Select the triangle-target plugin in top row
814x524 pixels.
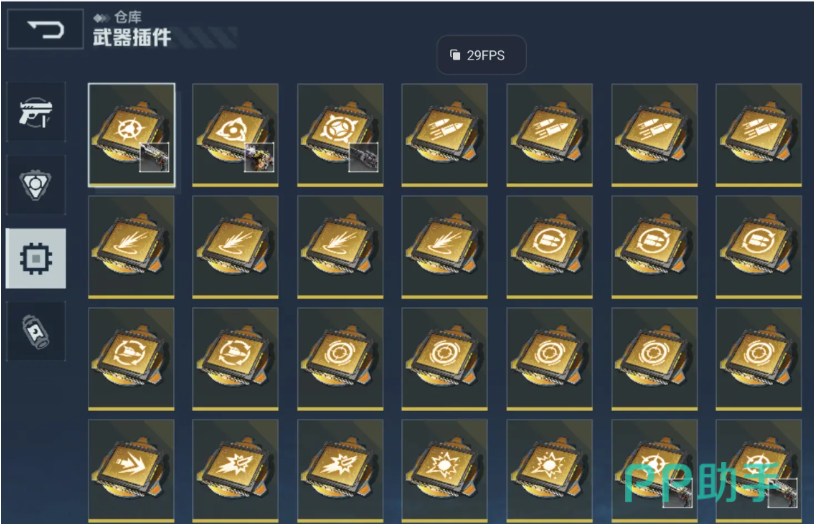235,135
